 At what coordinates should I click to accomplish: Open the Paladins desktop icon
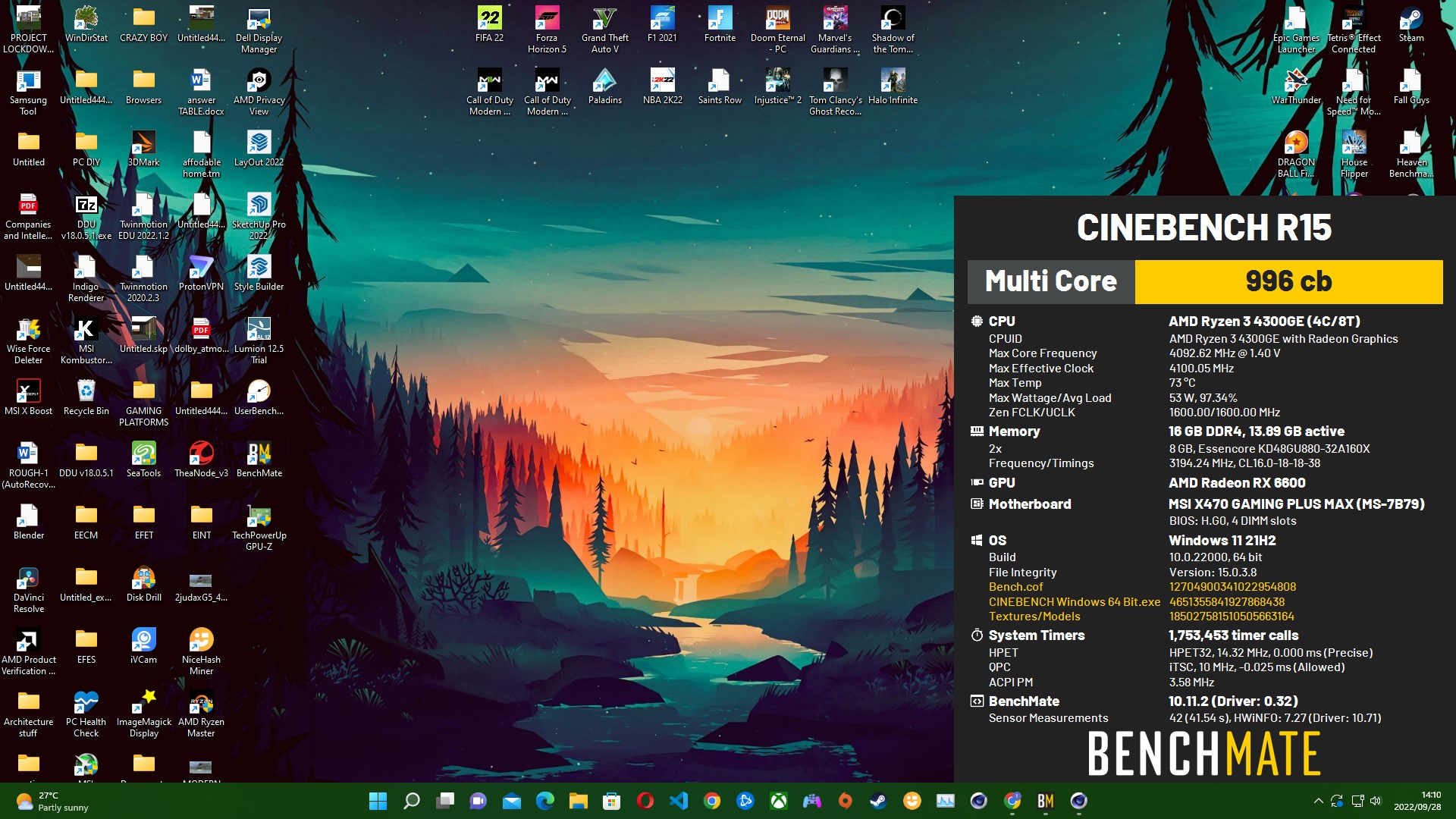604,86
